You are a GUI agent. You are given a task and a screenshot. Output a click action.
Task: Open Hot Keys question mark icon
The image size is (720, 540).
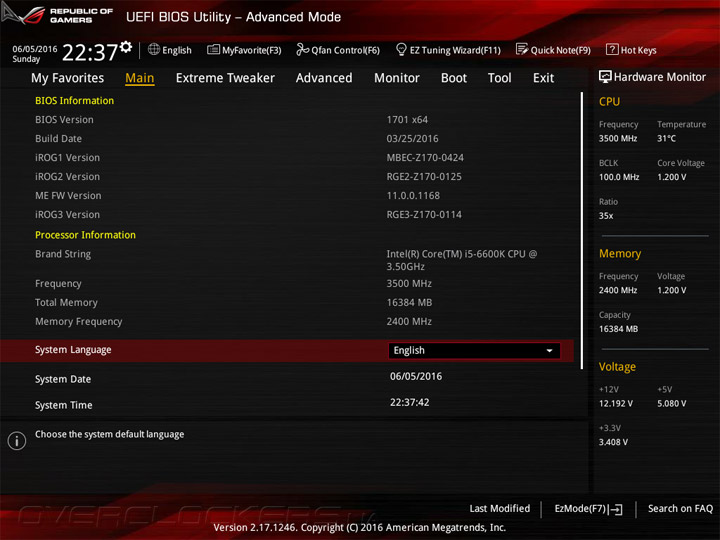612,49
